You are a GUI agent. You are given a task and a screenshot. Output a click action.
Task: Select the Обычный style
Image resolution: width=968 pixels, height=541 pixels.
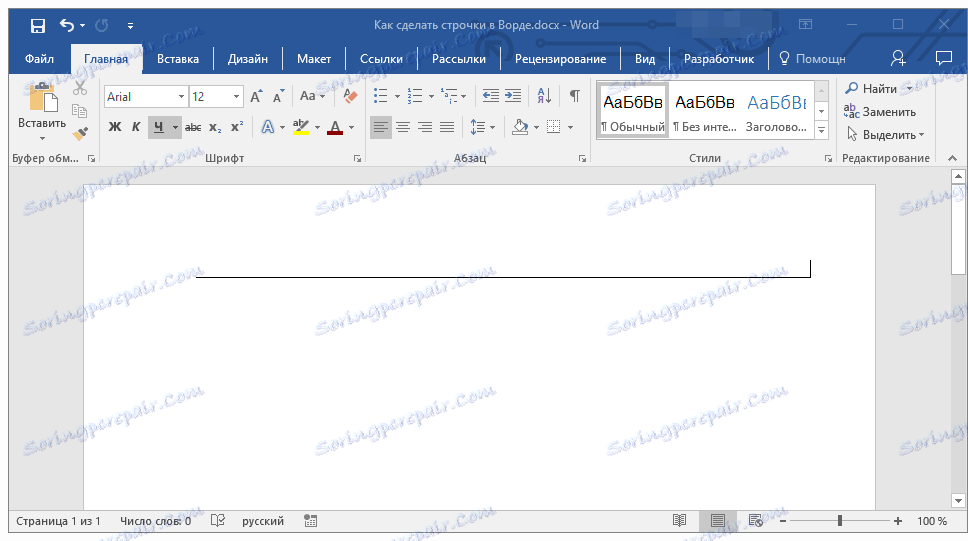633,111
